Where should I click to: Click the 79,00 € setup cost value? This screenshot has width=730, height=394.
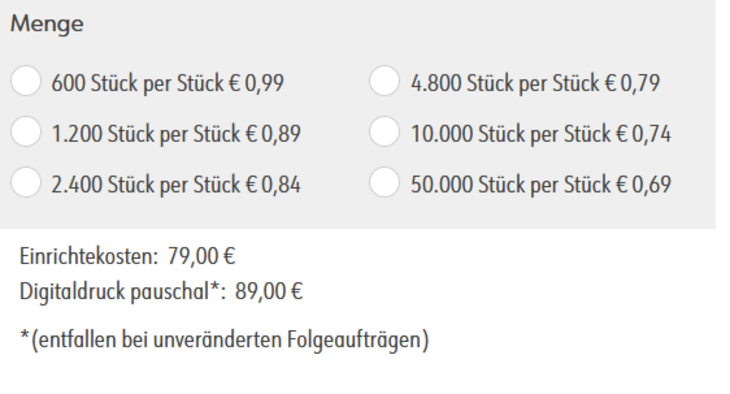pos(202,256)
